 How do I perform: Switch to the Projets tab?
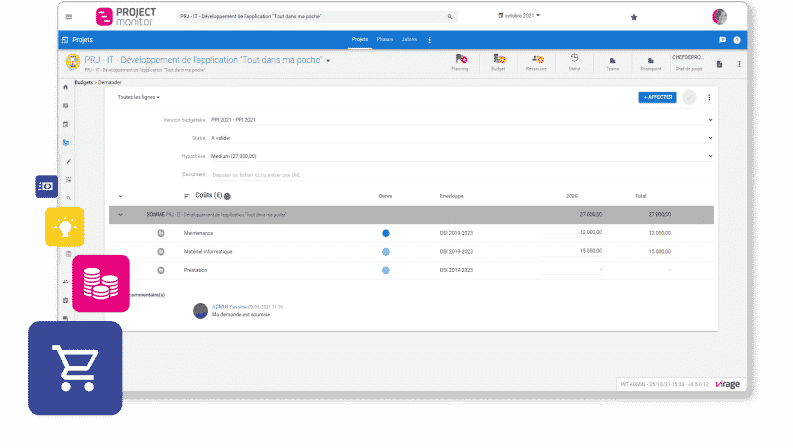tap(360, 39)
